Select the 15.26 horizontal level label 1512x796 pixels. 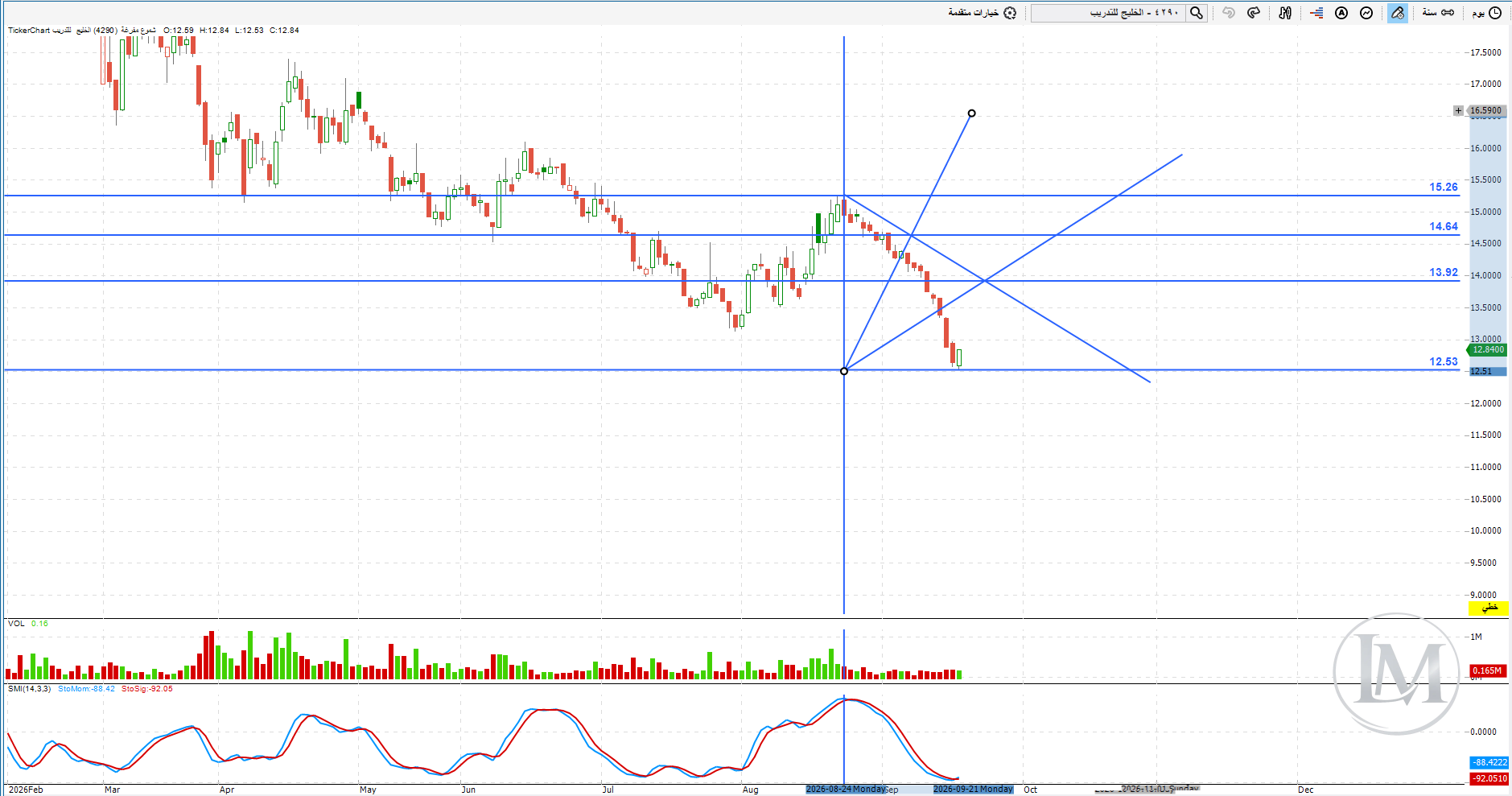pos(1443,187)
